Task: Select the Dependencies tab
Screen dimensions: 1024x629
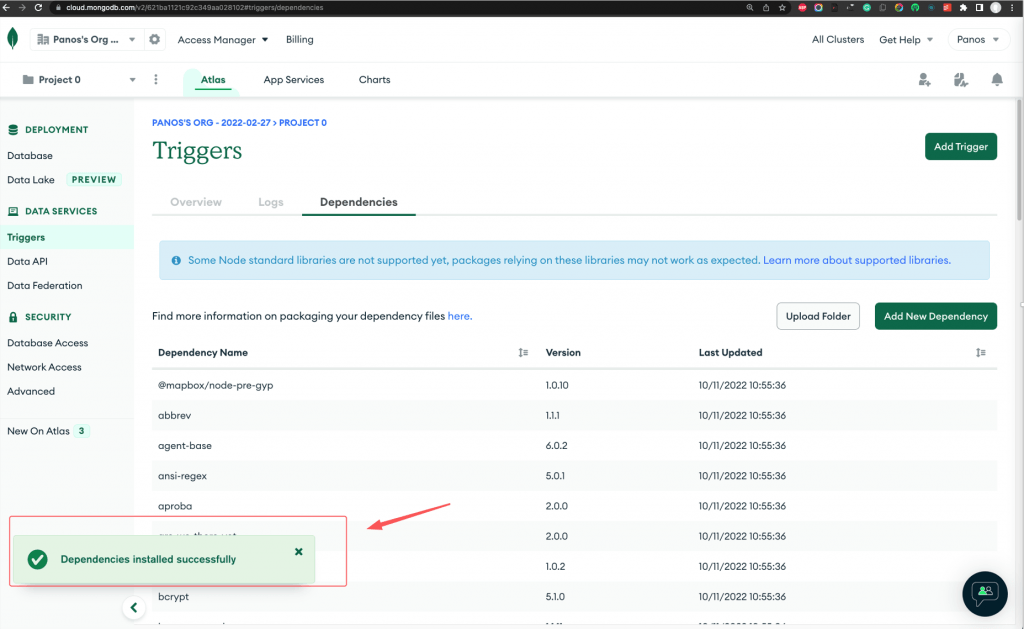Action: pyautogui.click(x=359, y=202)
